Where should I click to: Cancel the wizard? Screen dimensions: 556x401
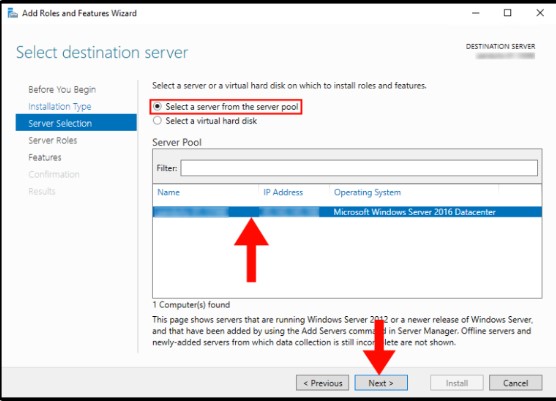(515, 383)
